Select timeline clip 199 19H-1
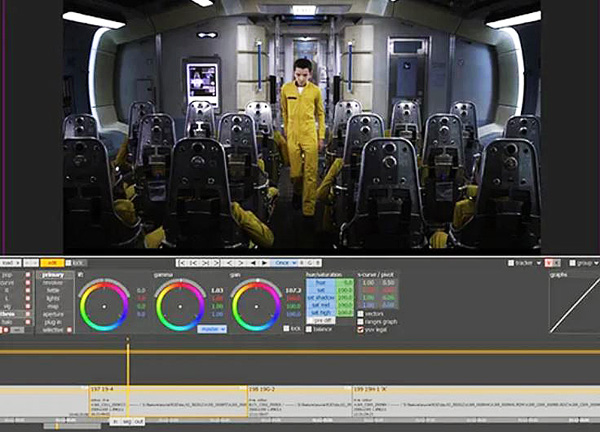The image size is (600, 432). (476, 401)
